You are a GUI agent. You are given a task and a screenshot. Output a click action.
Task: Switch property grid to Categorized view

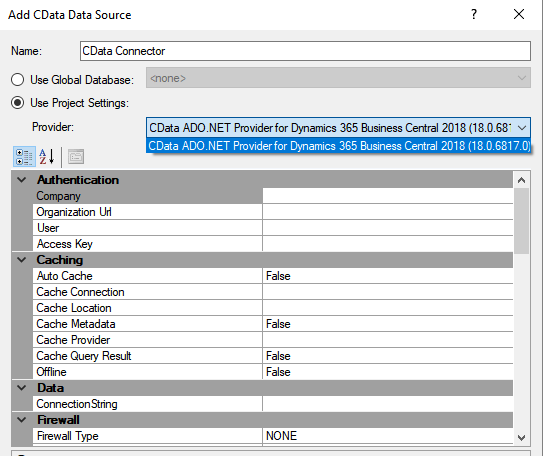[24, 157]
